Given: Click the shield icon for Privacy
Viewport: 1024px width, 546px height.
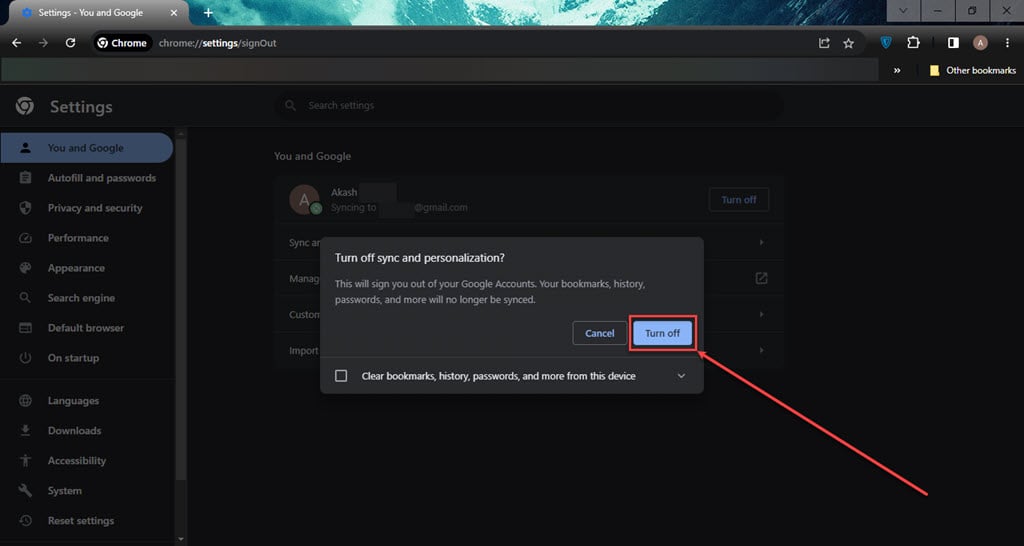Looking at the screenshot, I should [x=25, y=208].
